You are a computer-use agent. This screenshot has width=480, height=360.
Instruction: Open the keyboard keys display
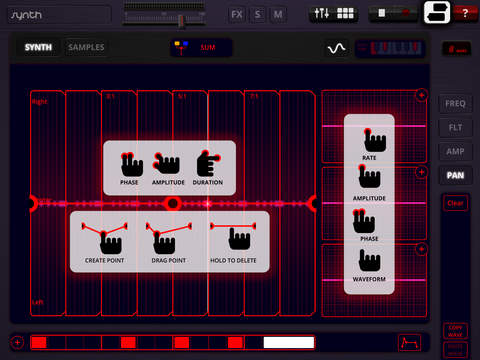coord(390,49)
